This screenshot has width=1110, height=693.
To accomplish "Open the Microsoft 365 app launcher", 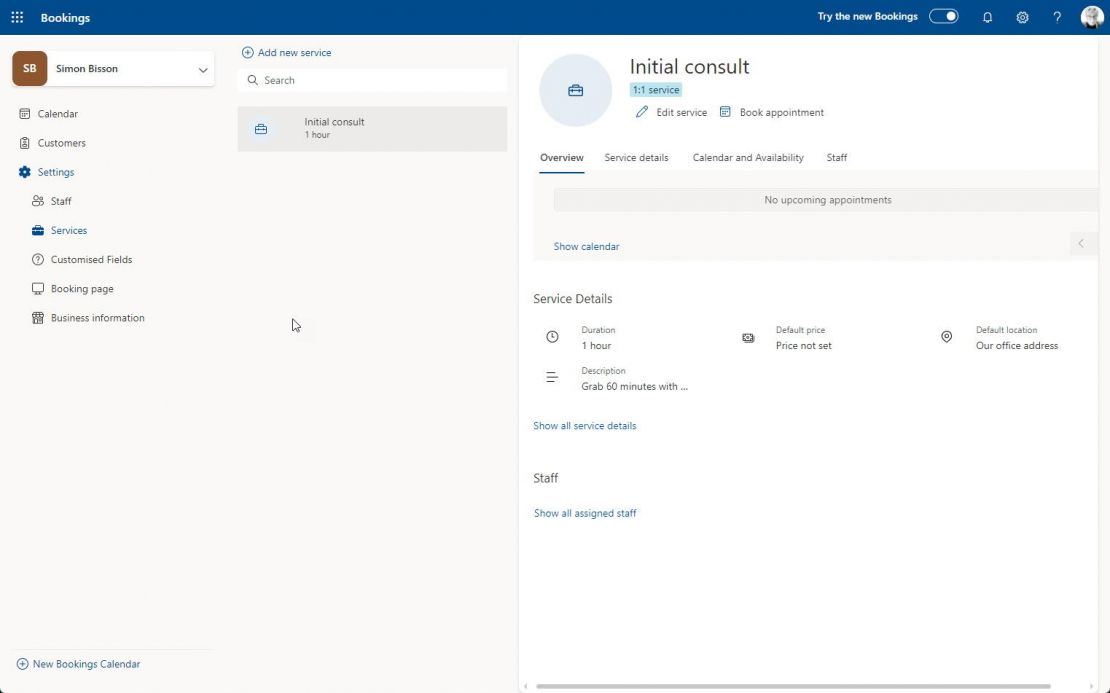I will point(16,17).
